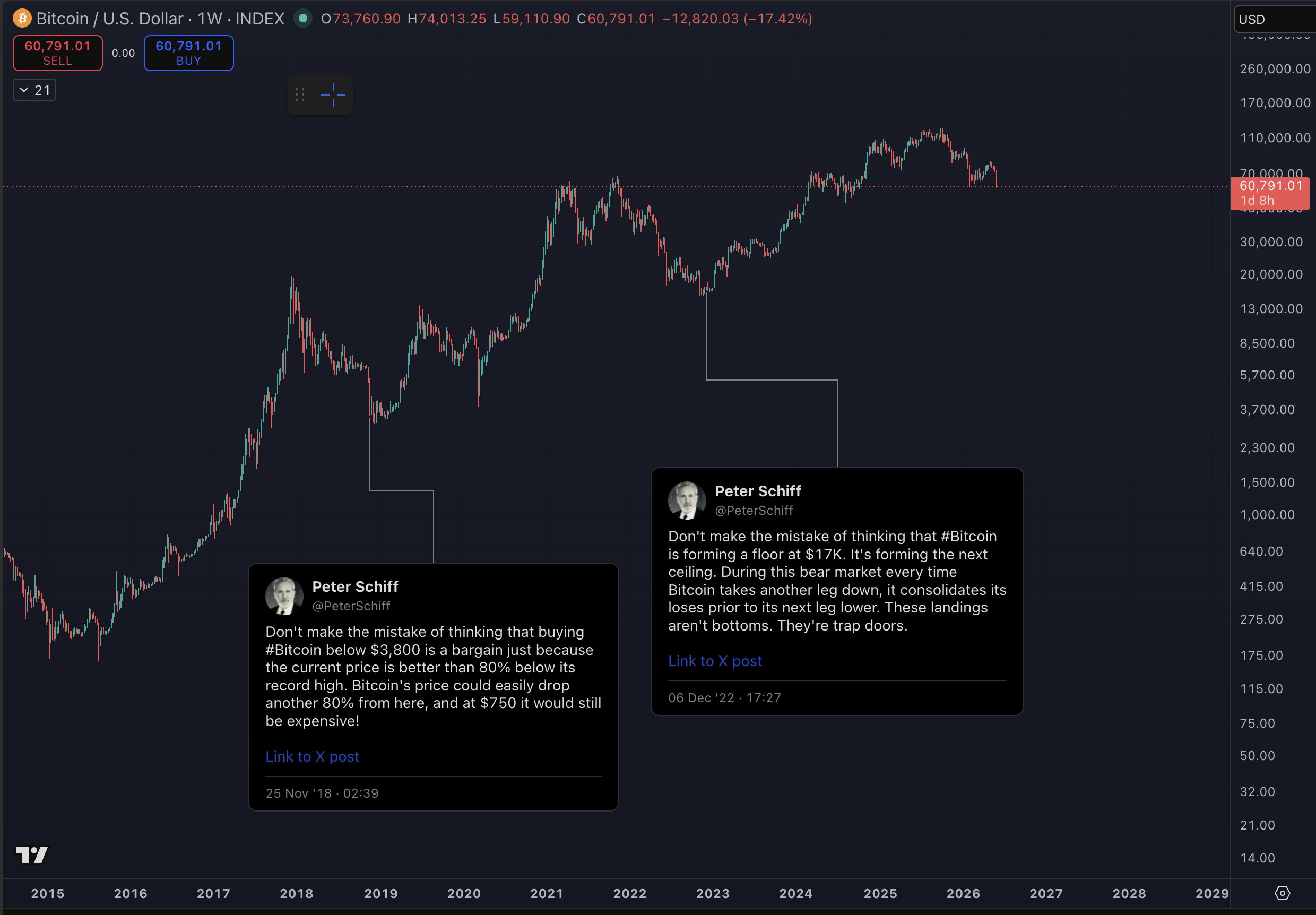This screenshot has width=1316, height=915.
Task: Click the orange Bitcoin symbol logo
Action: 22,19
